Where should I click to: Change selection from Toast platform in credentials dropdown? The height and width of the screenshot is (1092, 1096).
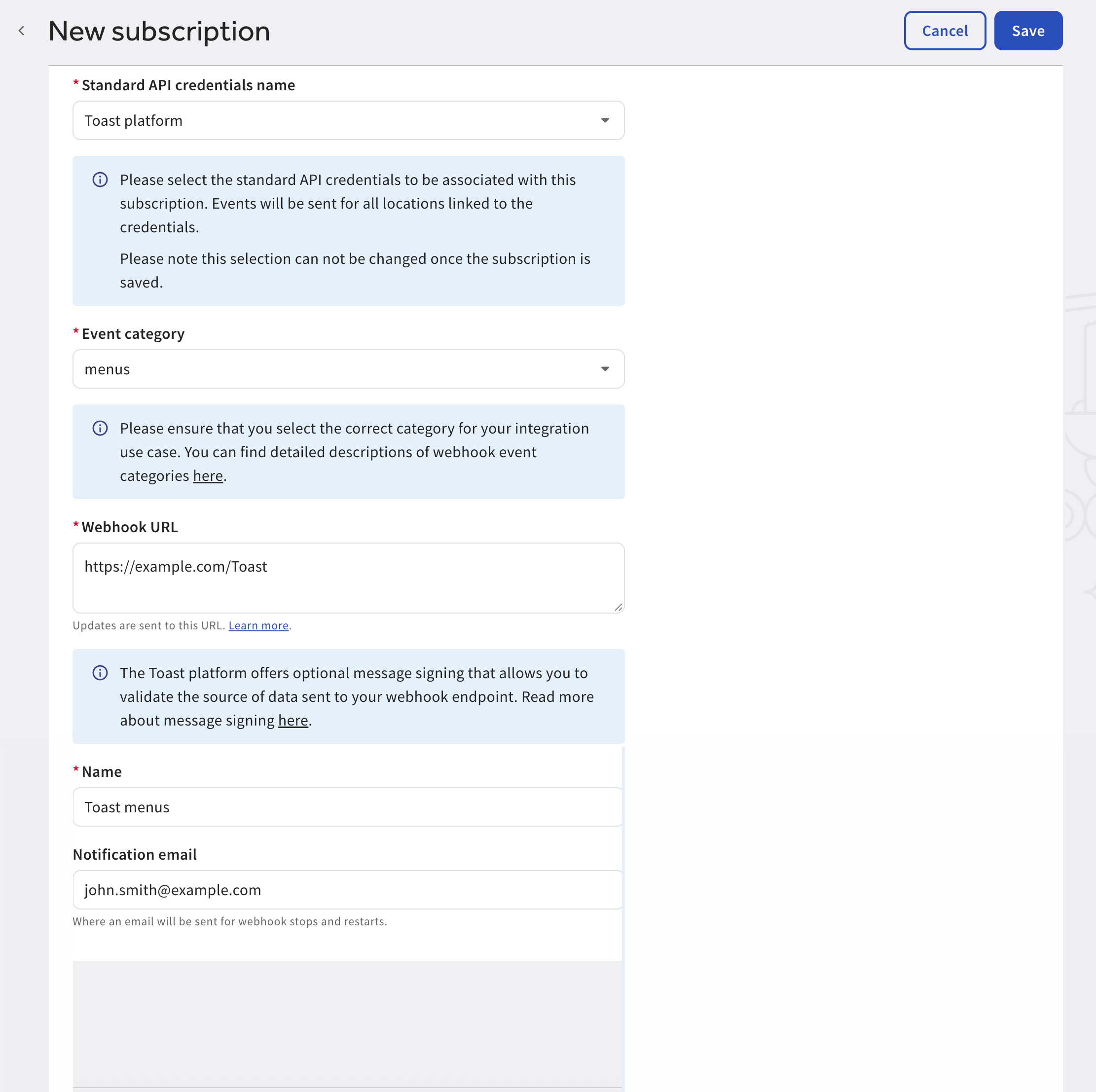pos(348,120)
